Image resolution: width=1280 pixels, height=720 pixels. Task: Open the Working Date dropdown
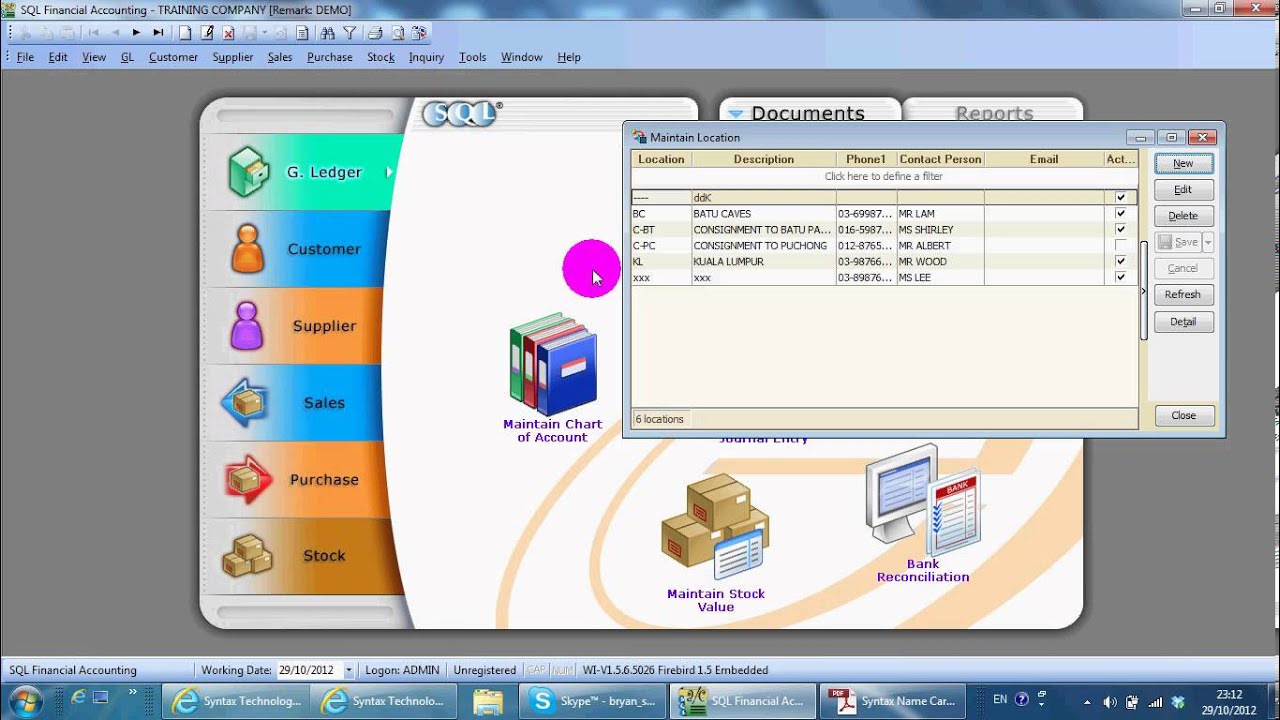click(348, 671)
